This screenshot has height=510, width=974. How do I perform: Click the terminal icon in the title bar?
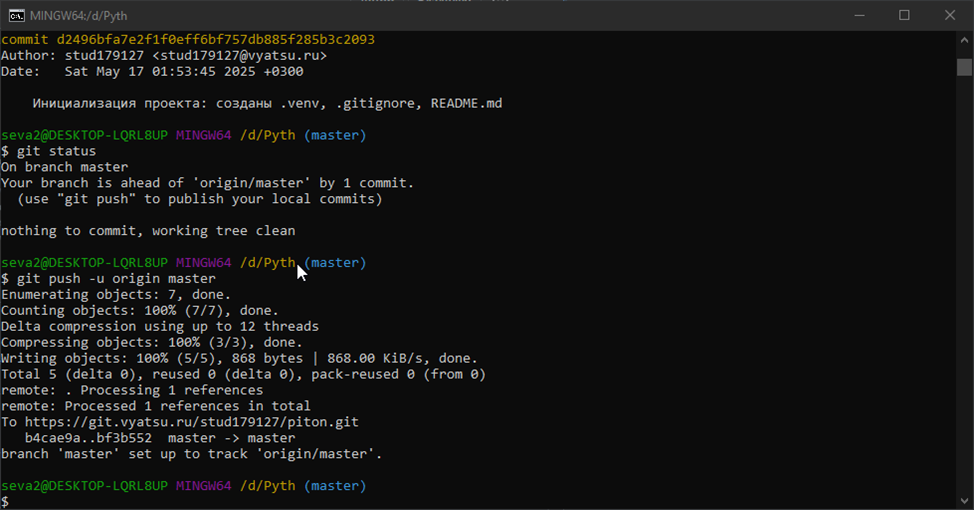point(17,15)
